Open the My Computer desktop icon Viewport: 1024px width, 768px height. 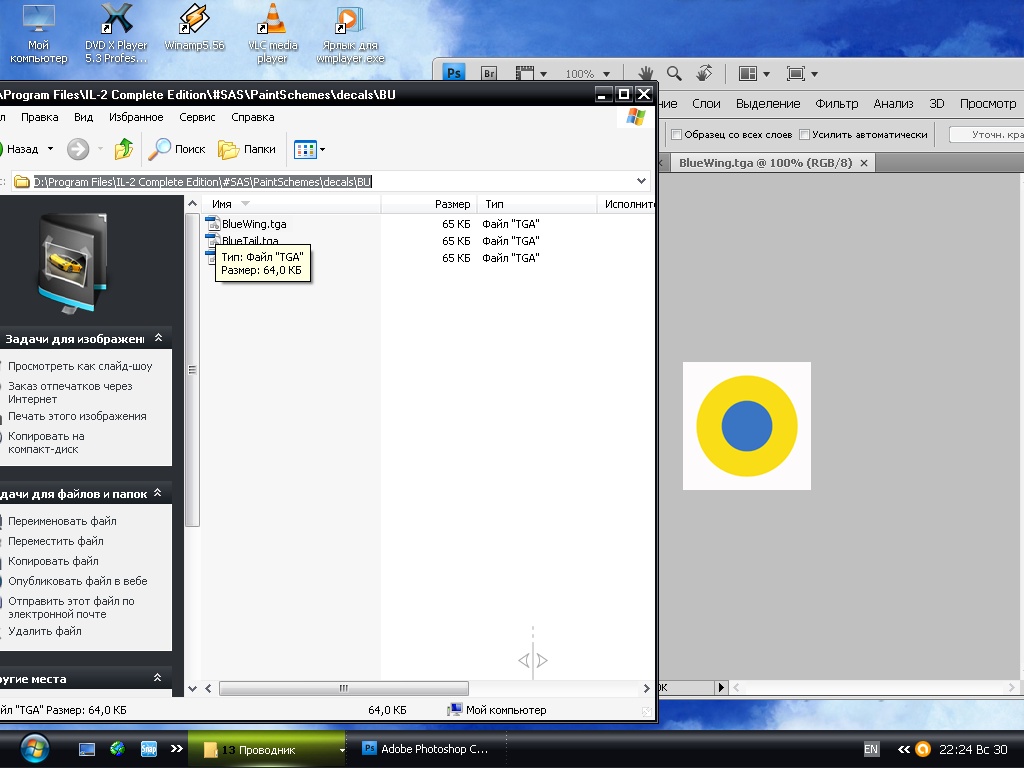pos(39,33)
